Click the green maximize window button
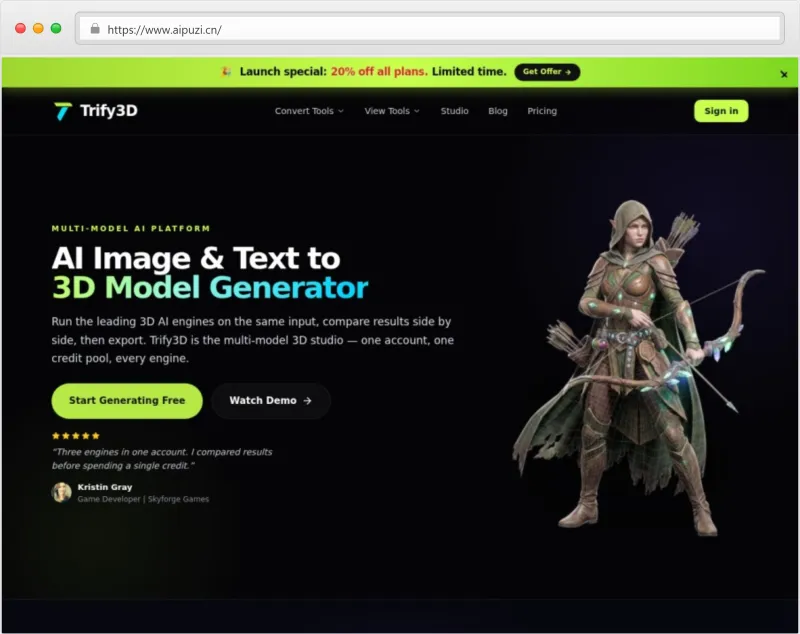Screen dimensions: 800x634 56,29
